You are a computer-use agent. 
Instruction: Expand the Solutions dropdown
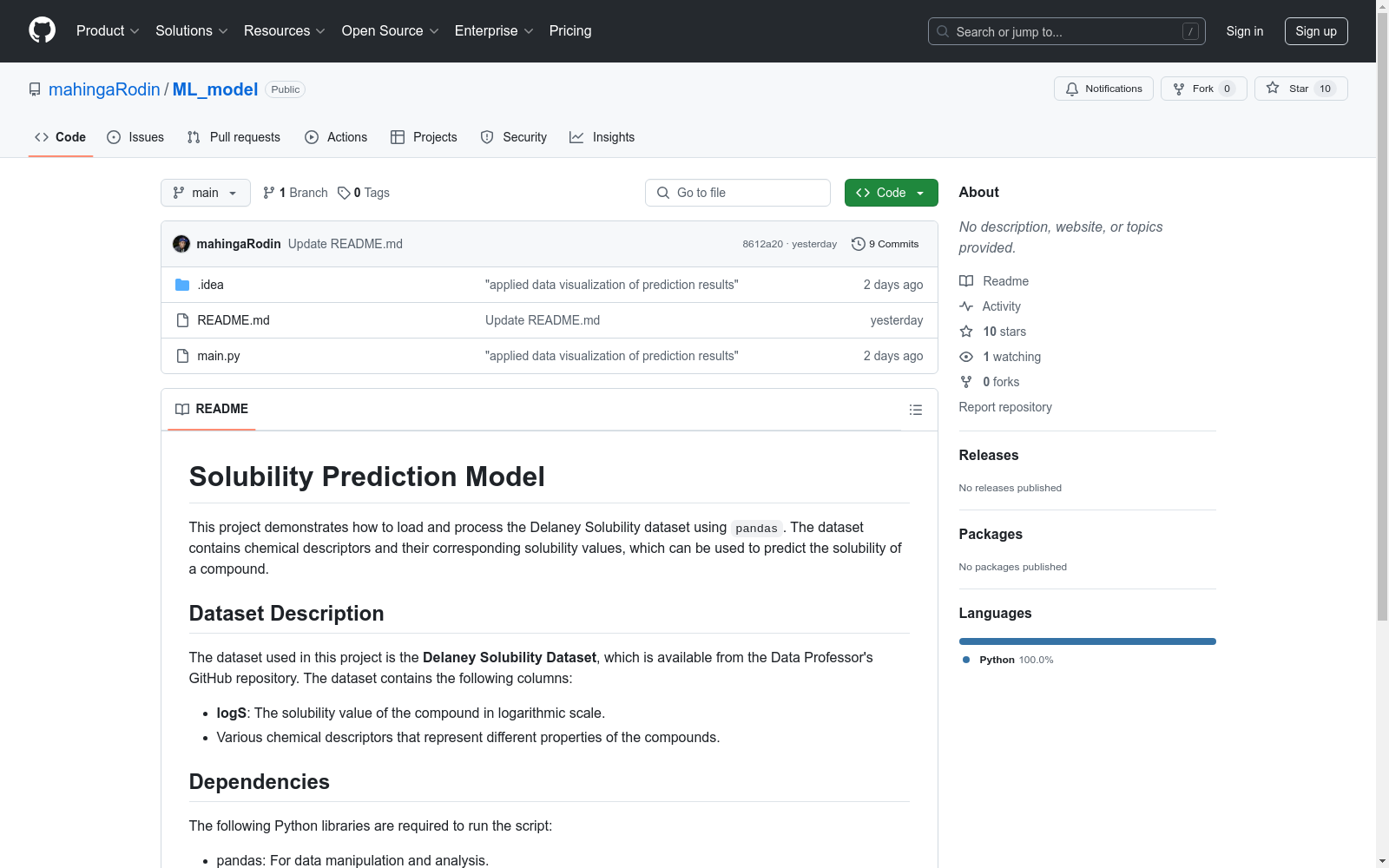click(192, 31)
